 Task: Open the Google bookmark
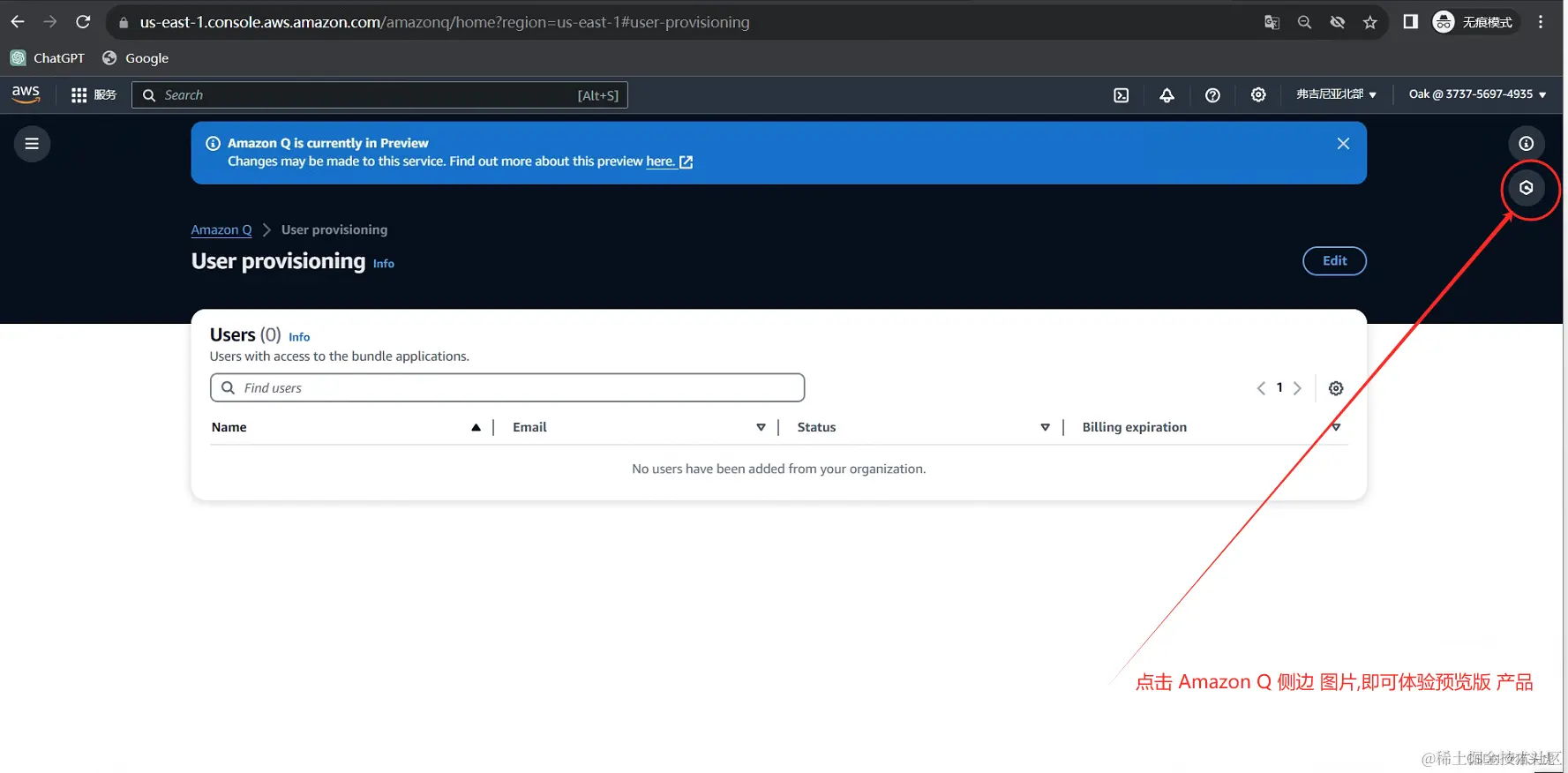pyautogui.click(x=136, y=58)
